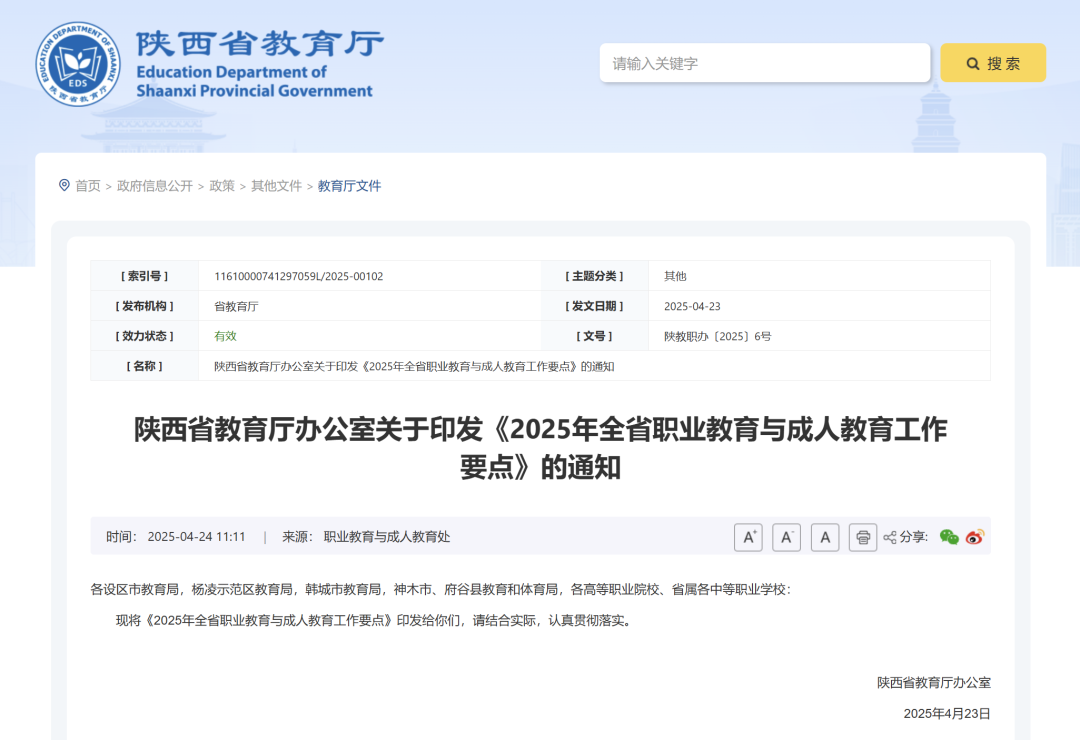Screen dimensions: 1080x740
Task: Click the location pin icon in the breadcrumb
Action: click(x=65, y=185)
